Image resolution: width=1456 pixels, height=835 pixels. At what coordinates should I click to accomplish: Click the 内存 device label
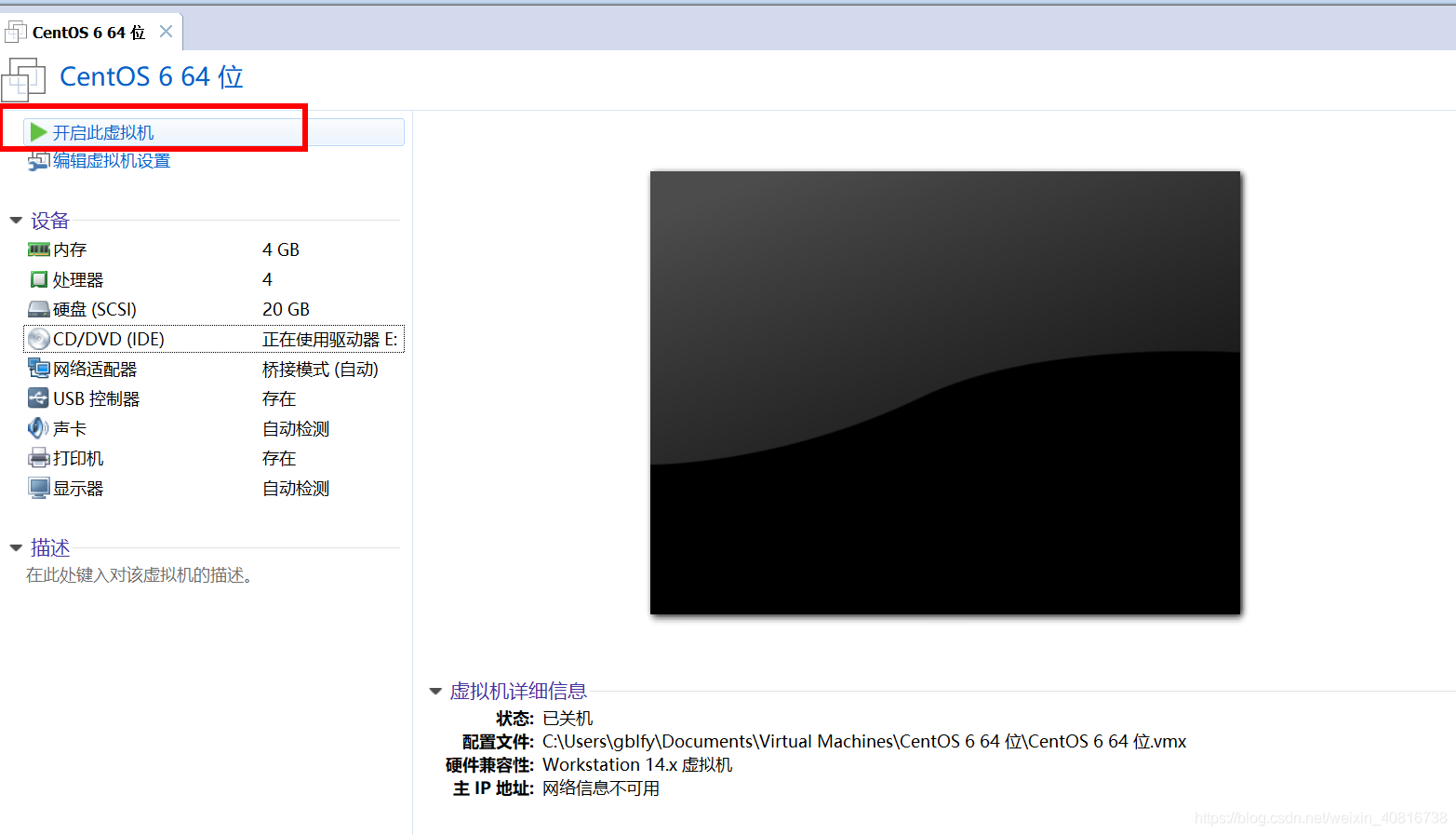coord(70,249)
